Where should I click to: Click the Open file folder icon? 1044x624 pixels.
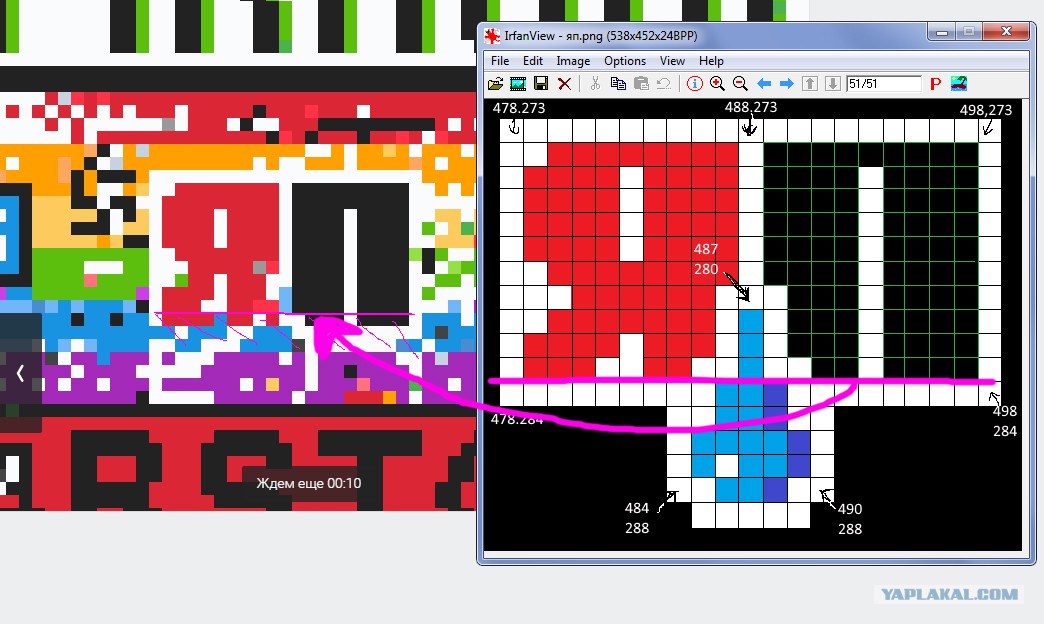point(495,83)
